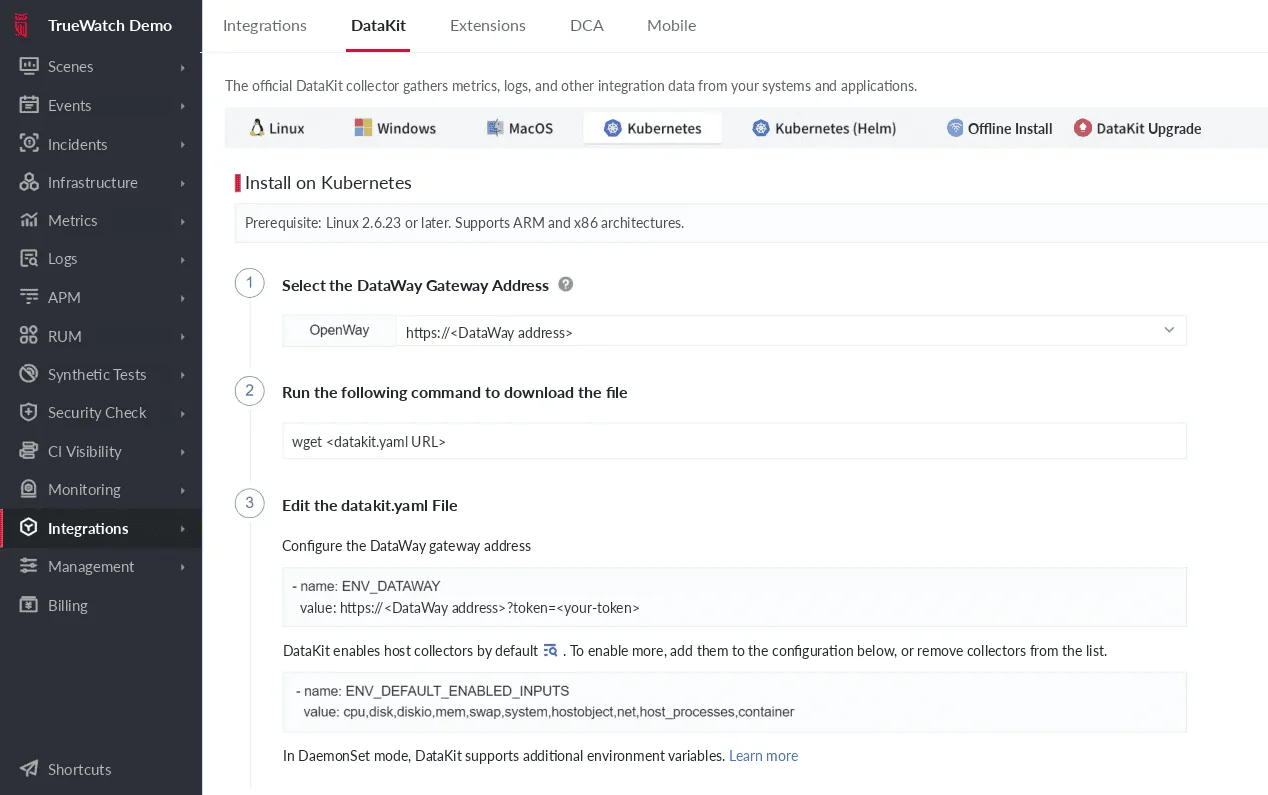The height and width of the screenshot is (795, 1268).
Task: Click the Infrastructure sidebar icon
Action: click(29, 182)
